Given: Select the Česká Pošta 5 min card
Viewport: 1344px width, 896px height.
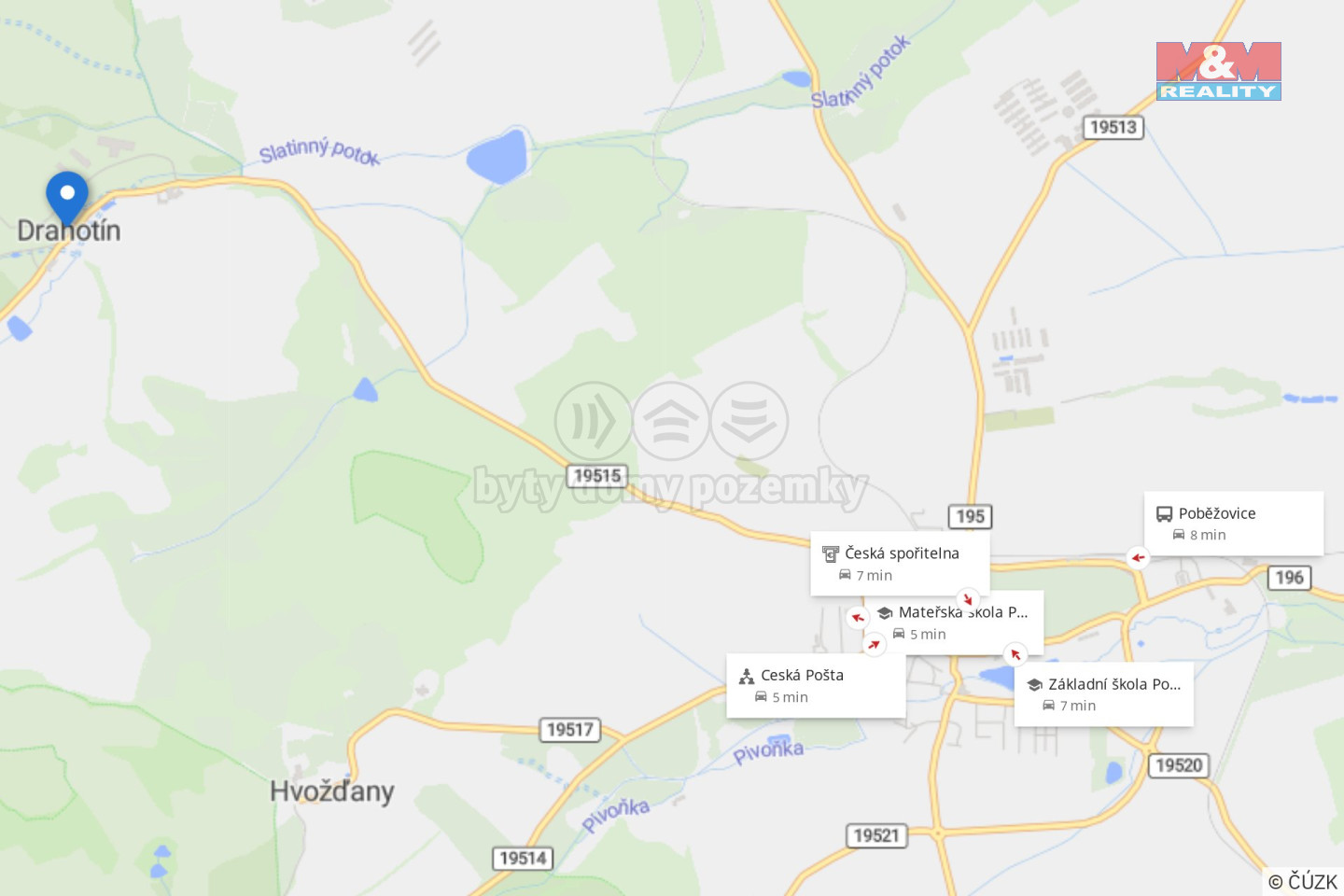Looking at the screenshot, I should (x=816, y=686).
